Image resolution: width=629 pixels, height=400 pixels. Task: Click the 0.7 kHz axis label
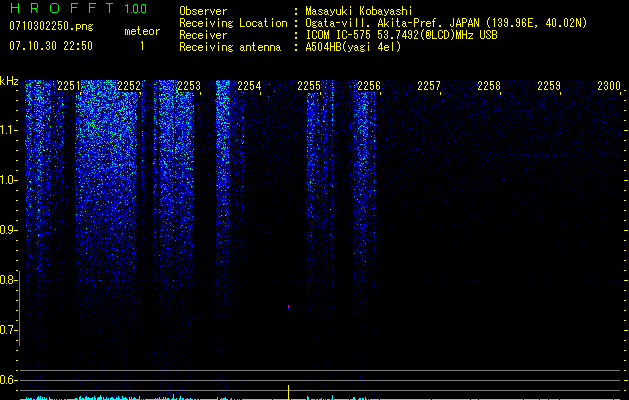(x=8, y=330)
